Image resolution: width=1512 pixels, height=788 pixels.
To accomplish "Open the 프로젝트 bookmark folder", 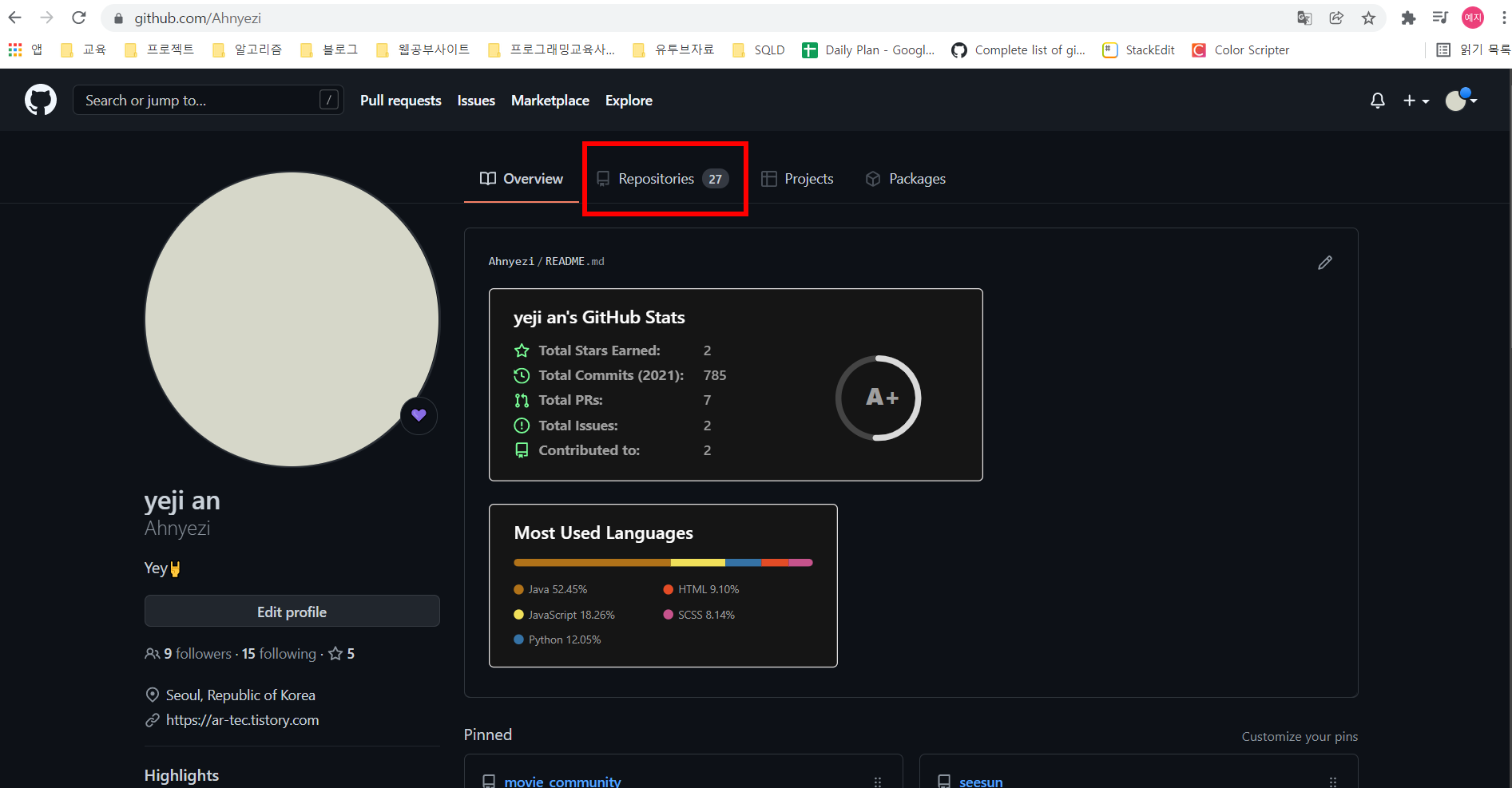I will (159, 49).
